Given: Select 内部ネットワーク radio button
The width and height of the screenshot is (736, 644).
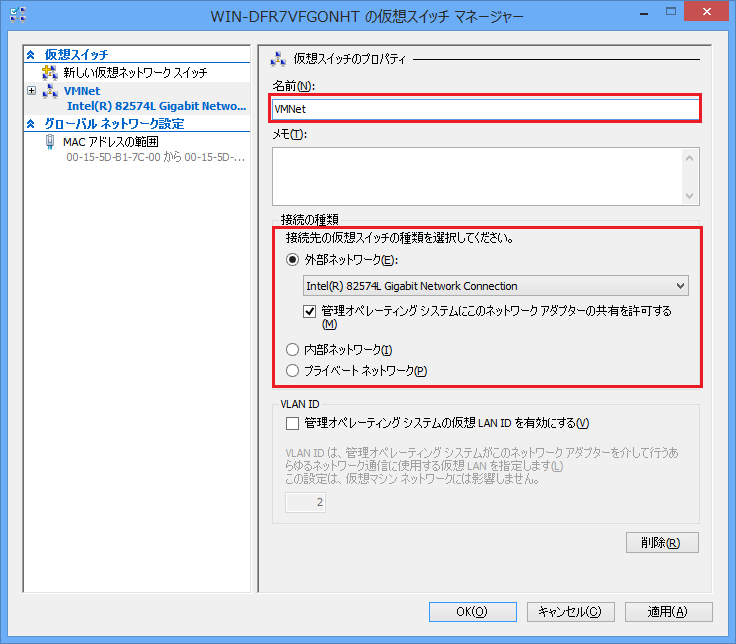Looking at the screenshot, I should 292,350.
